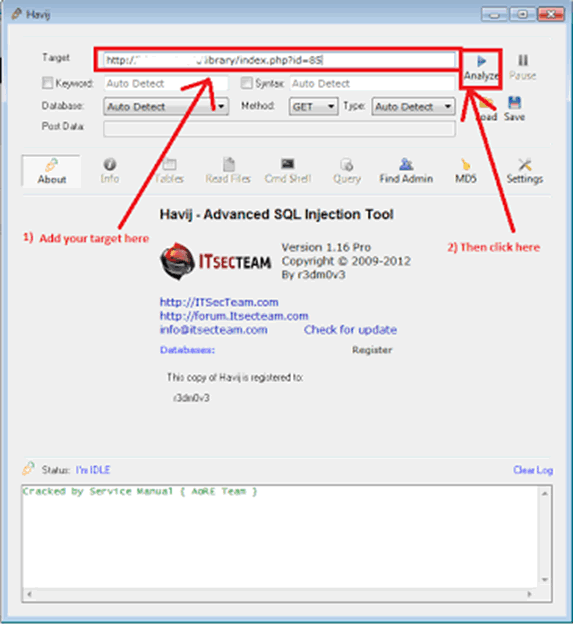This screenshot has height=625, width=573.
Task: Open the http://ITSecTeam.com link
Action: pyautogui.click(x=219, y=302)
